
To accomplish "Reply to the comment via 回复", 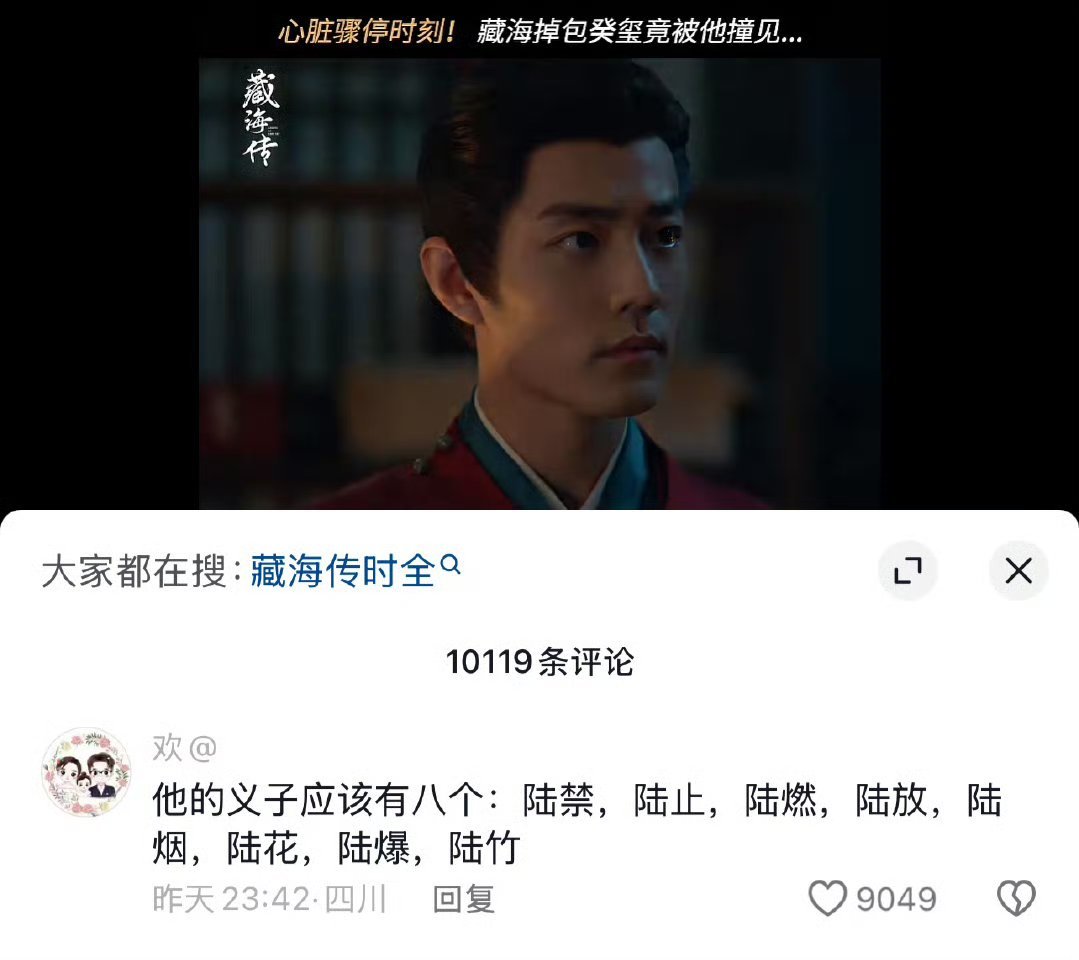I will 464,899.
